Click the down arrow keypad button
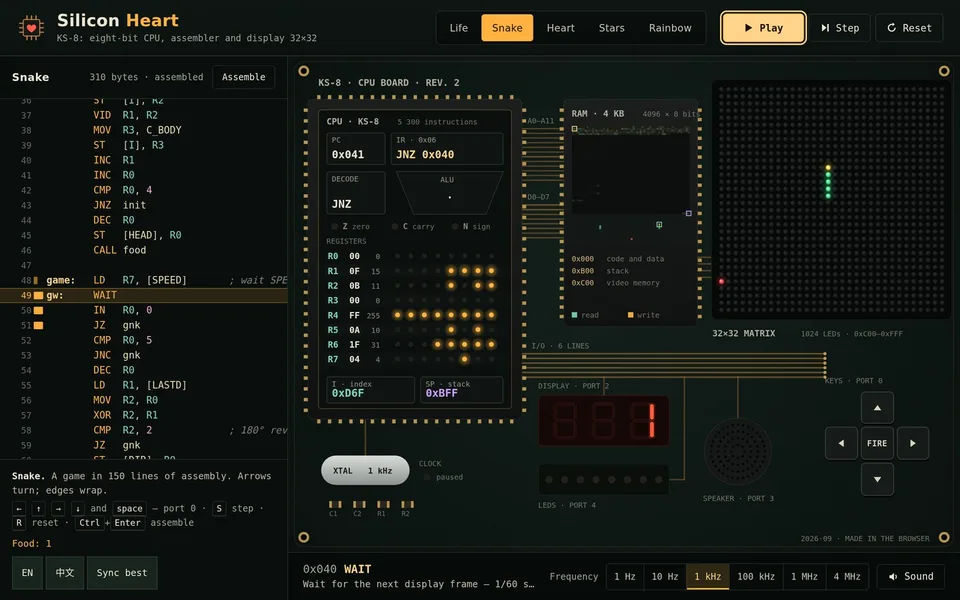This screenshot has height=600, width=960. pos(877,479)
